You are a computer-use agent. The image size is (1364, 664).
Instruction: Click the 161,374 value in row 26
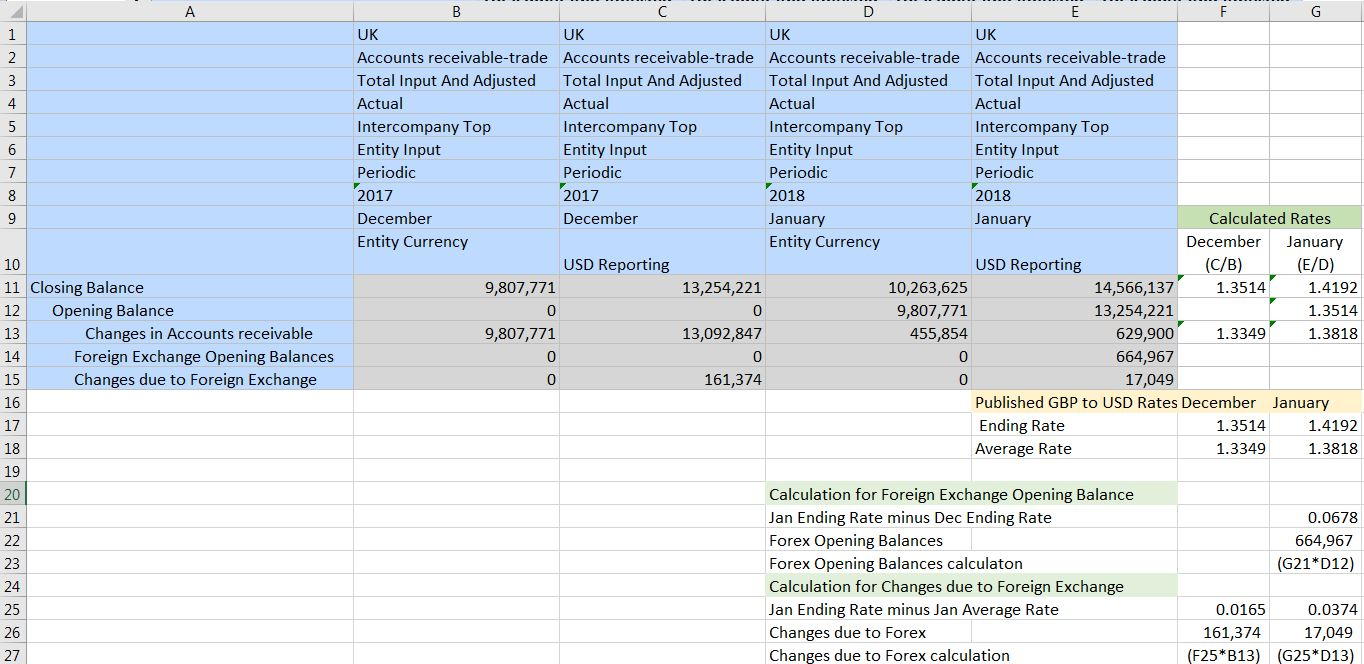tap(1223, 632)
